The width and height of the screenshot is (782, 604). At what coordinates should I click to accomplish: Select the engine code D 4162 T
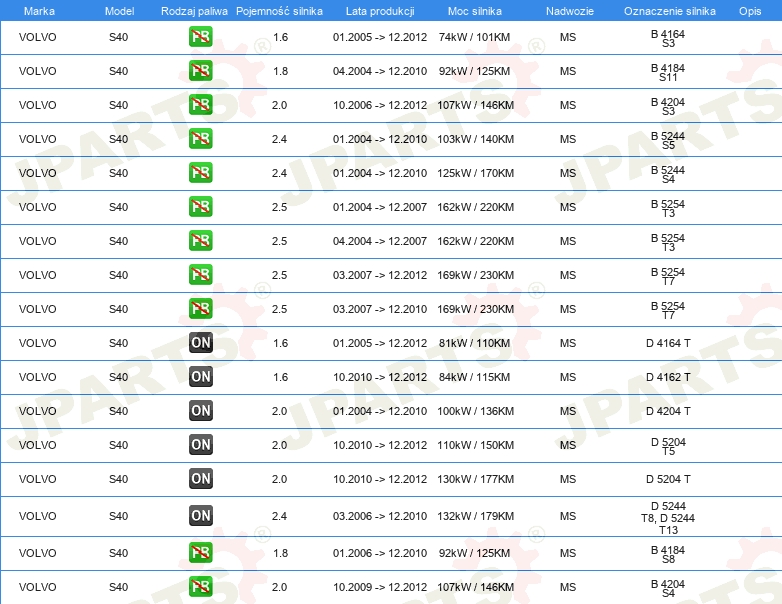(x=668, y=377)
